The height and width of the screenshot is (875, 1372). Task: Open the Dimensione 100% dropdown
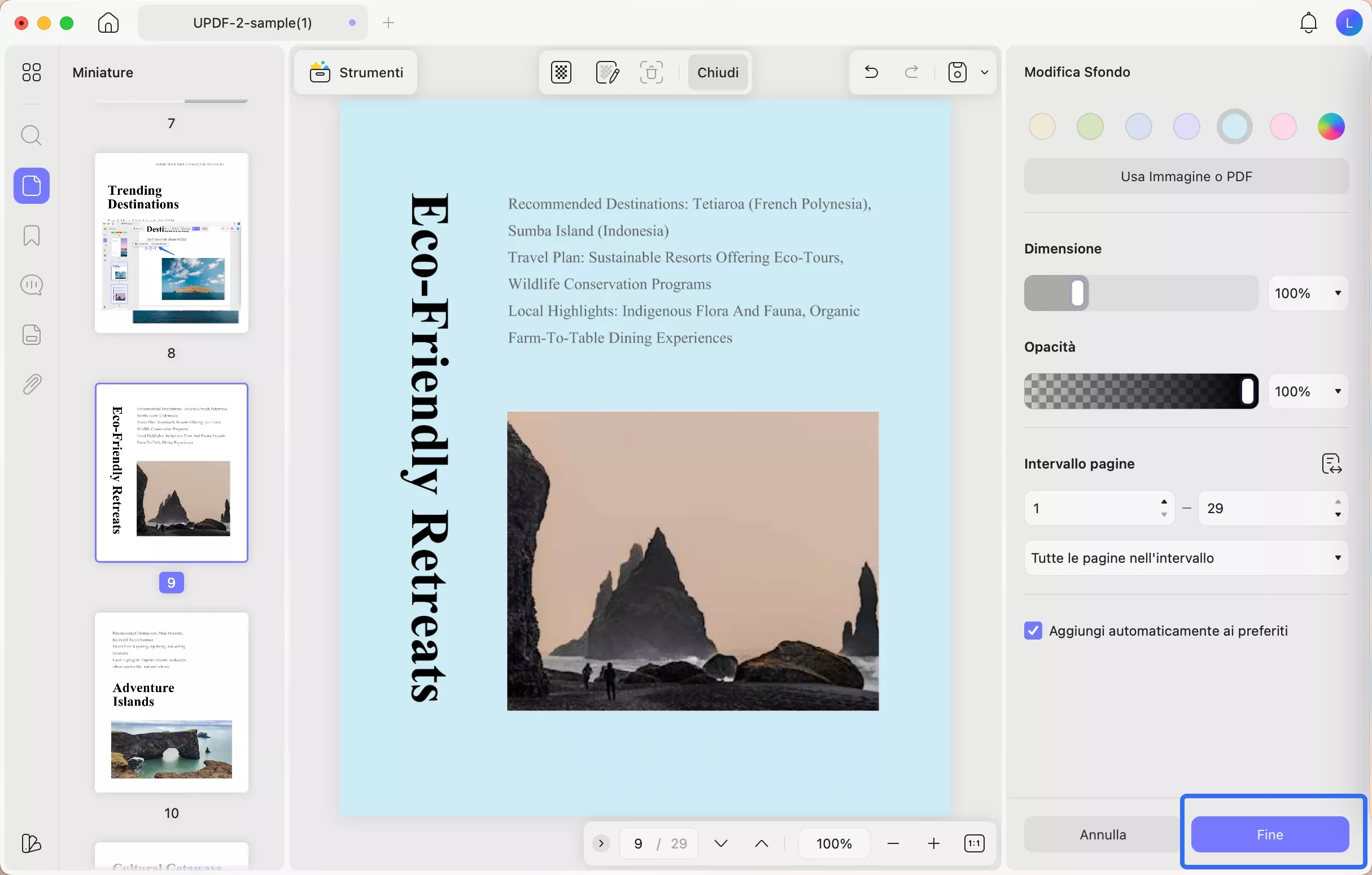[x=1308, y=294]
